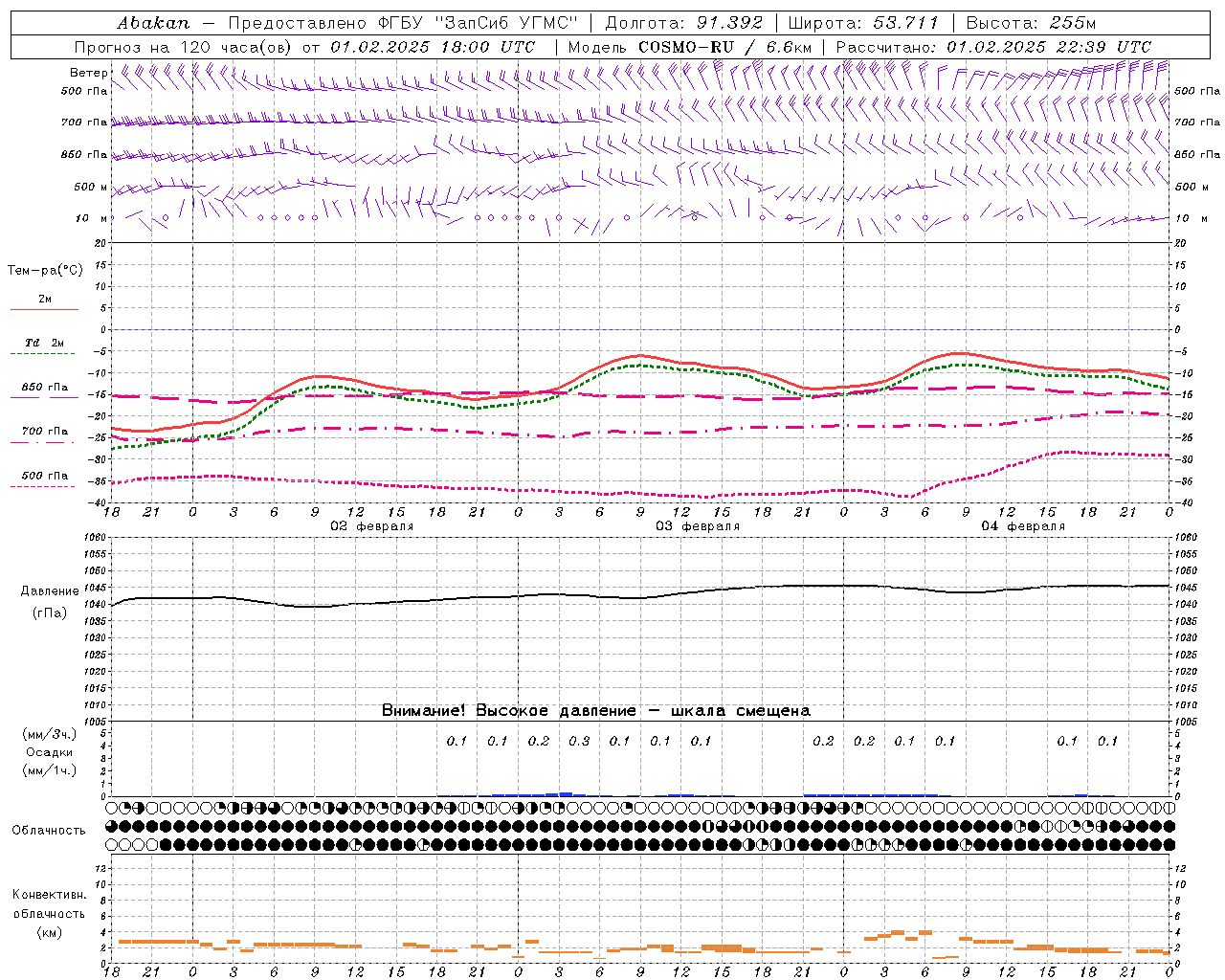The image size is (1225, 980).
Task: Click the "Модель COSMO-RU / 6.6км" label
Action: pos(689,47)
